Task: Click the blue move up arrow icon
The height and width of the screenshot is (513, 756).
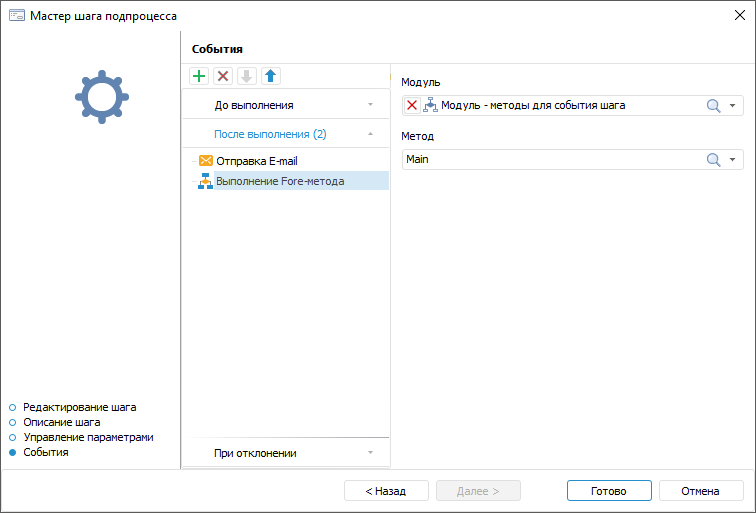Action: pos(270,76)
